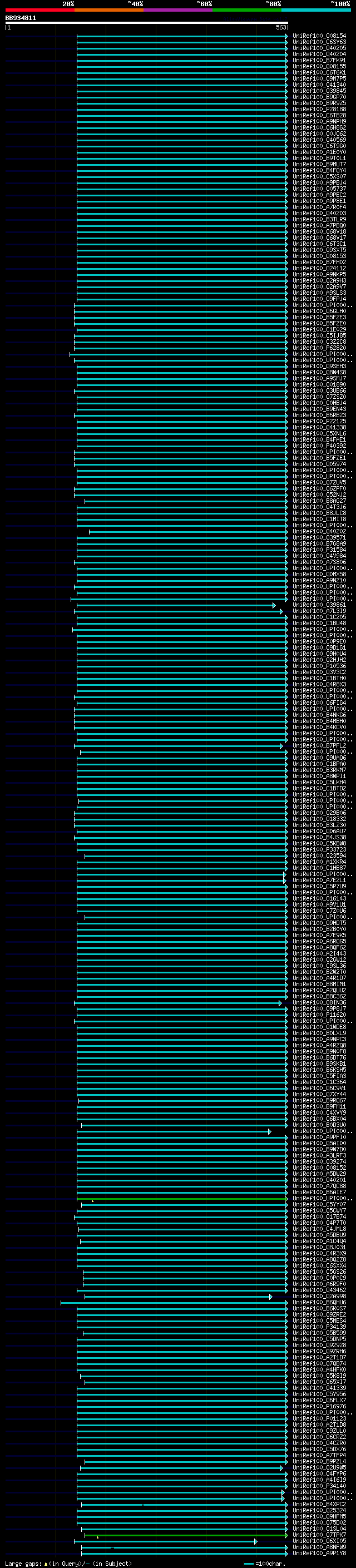This screenshot has width=356, height=1568.
Task: Select label UniRef100_O18332
Action: tap(319, 819)
